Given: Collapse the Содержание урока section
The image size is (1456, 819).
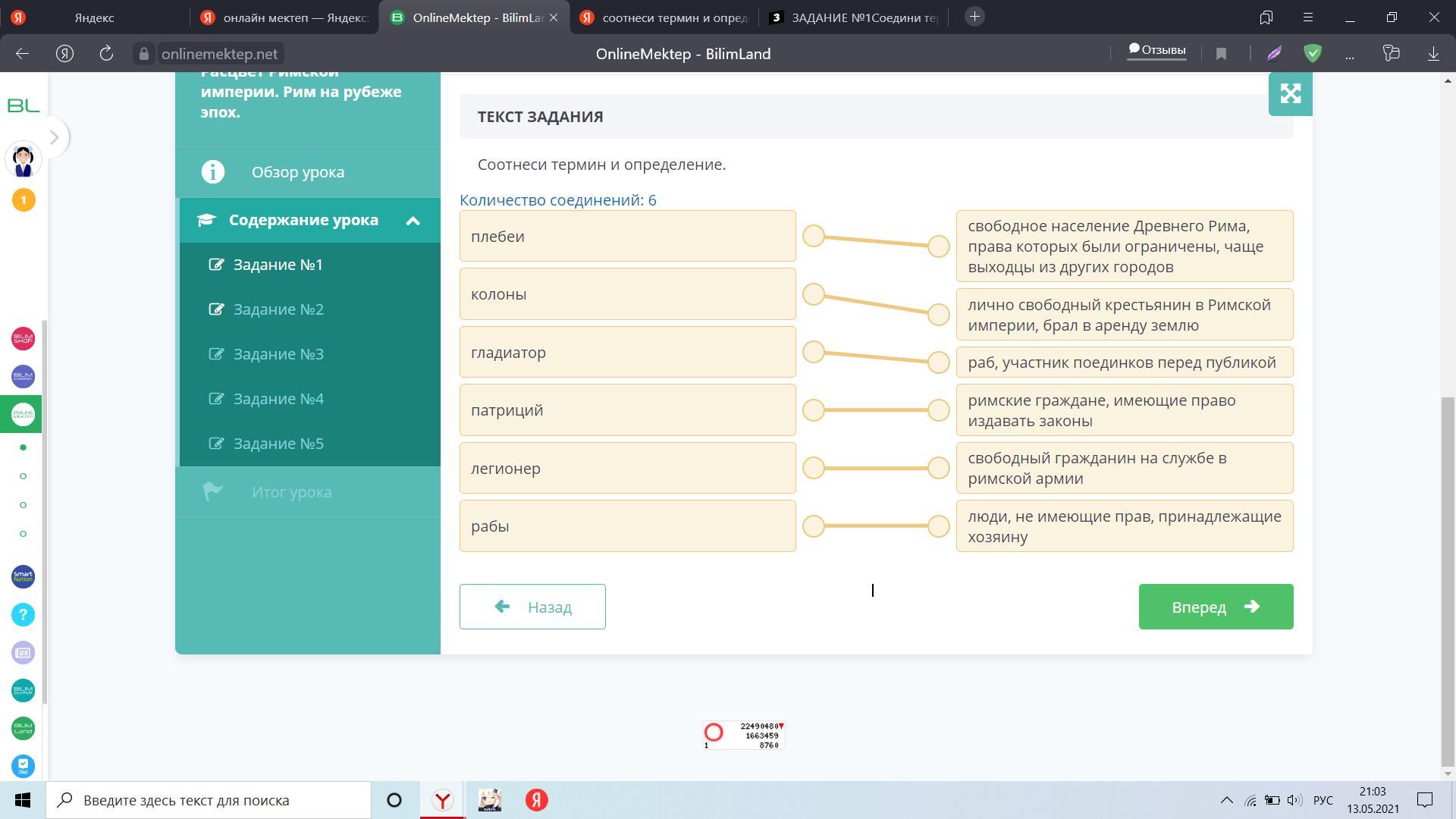Looking at the screenshot, I should [413, 221].
